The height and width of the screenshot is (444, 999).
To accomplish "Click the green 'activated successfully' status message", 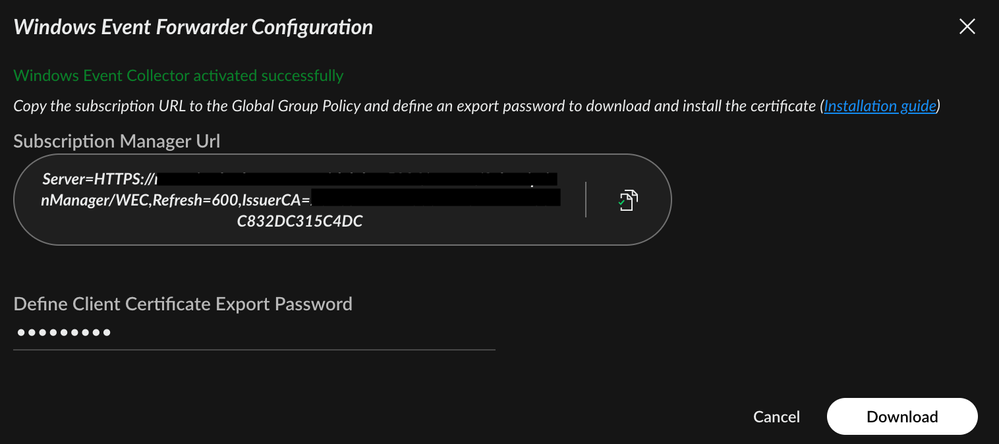I will pyautogui.click(x=178, y=75).
